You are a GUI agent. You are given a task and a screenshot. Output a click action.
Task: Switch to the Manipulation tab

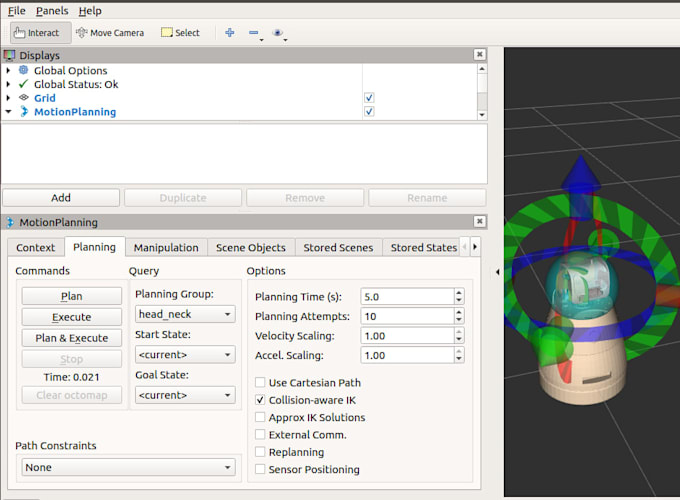click(166, 248)
